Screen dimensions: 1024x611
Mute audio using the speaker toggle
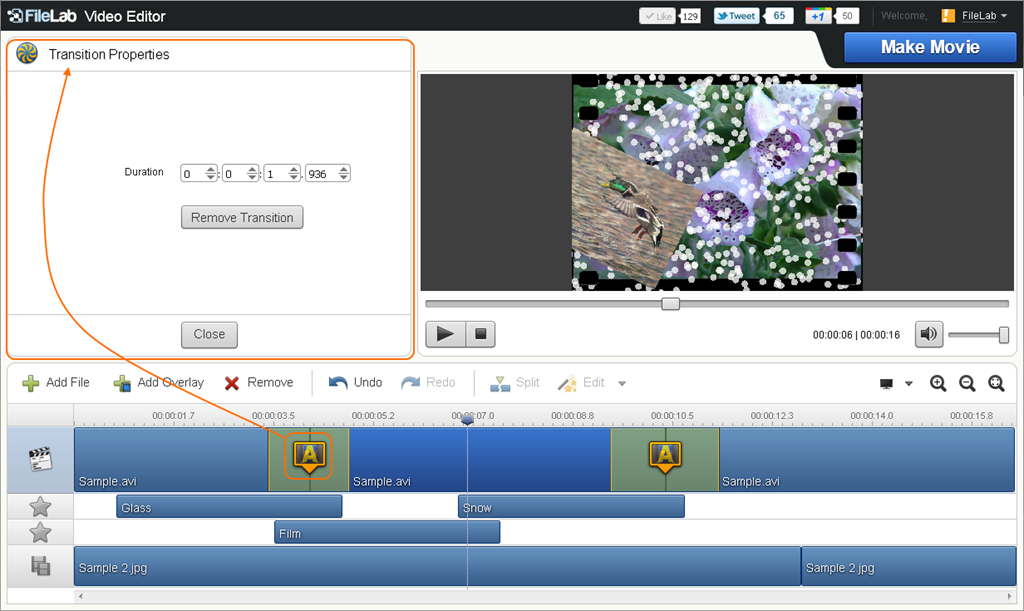pos(928,334)
